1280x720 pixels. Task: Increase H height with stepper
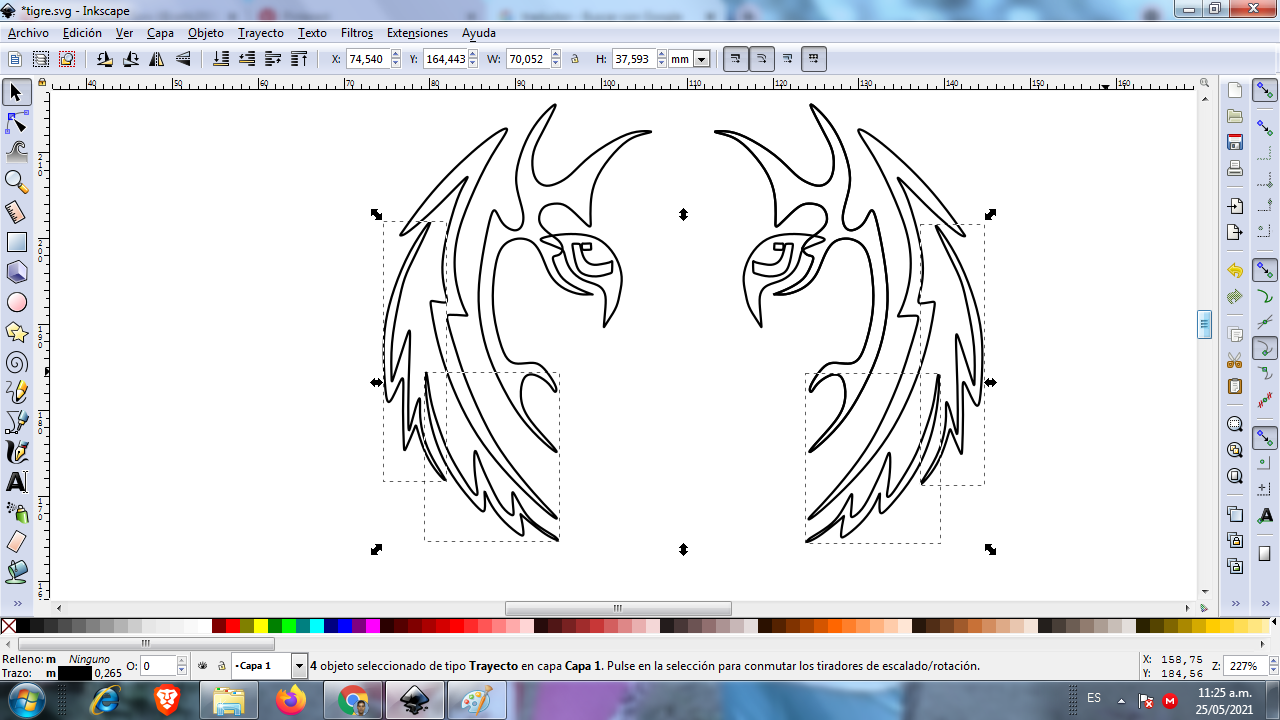coord(662,55)
